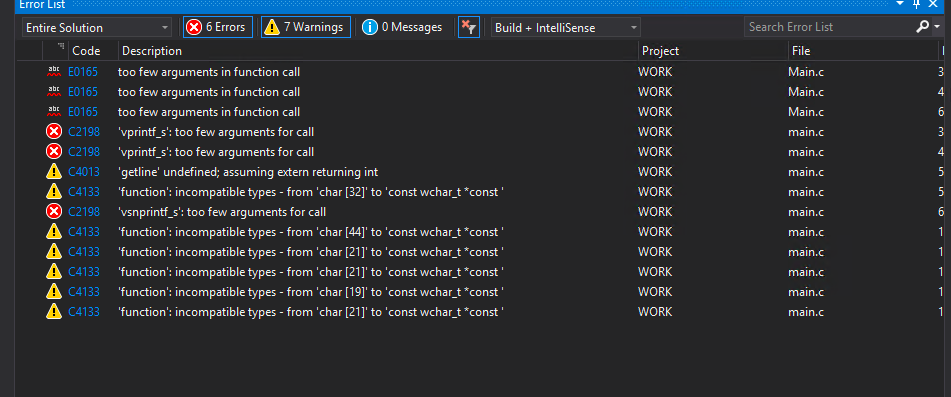This screenshot has width=951, height=397.
Task: Toggle the 7 Warnings filter
Action: pyautogui.click(x=306, y=27)
